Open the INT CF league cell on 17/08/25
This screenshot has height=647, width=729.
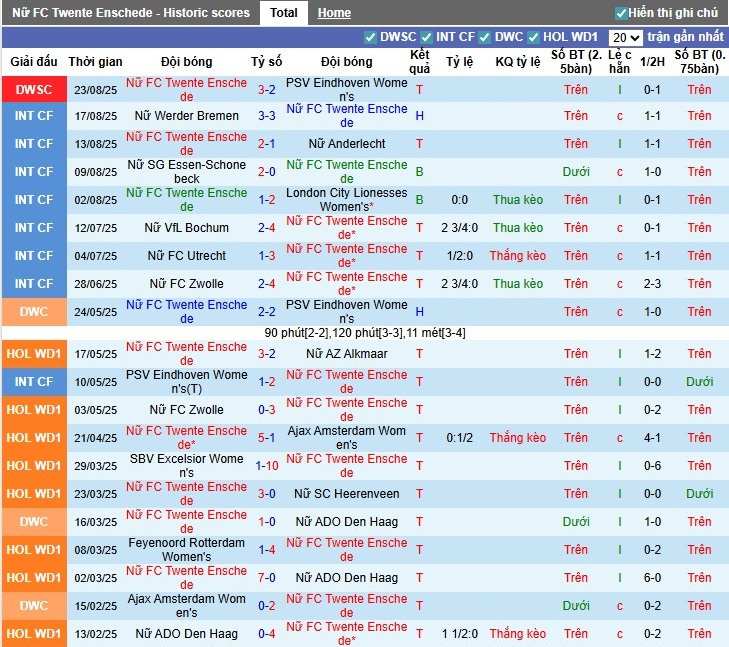click(x=34, y=116)
